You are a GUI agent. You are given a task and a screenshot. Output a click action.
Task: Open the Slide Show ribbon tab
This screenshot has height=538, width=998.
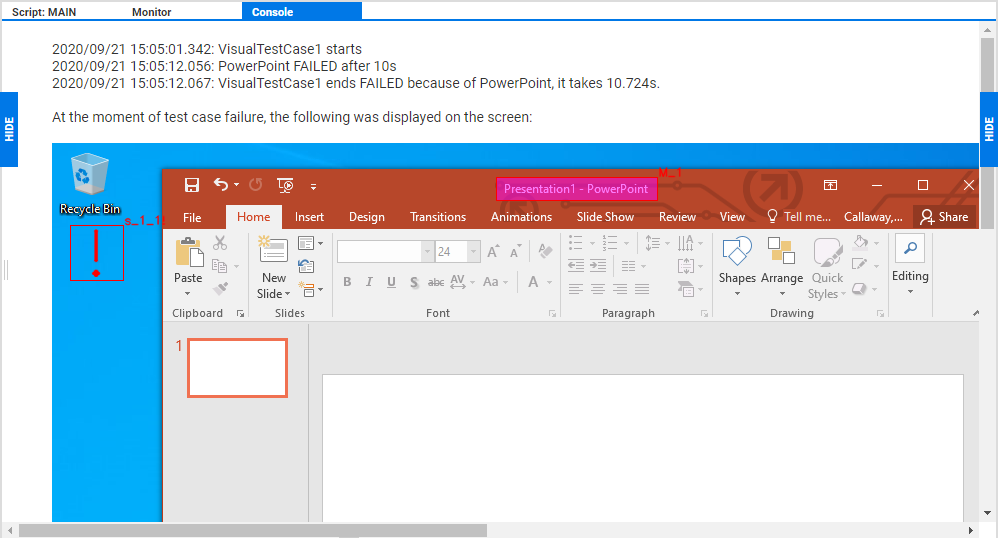pyautogui.click(x=605, y=217)
